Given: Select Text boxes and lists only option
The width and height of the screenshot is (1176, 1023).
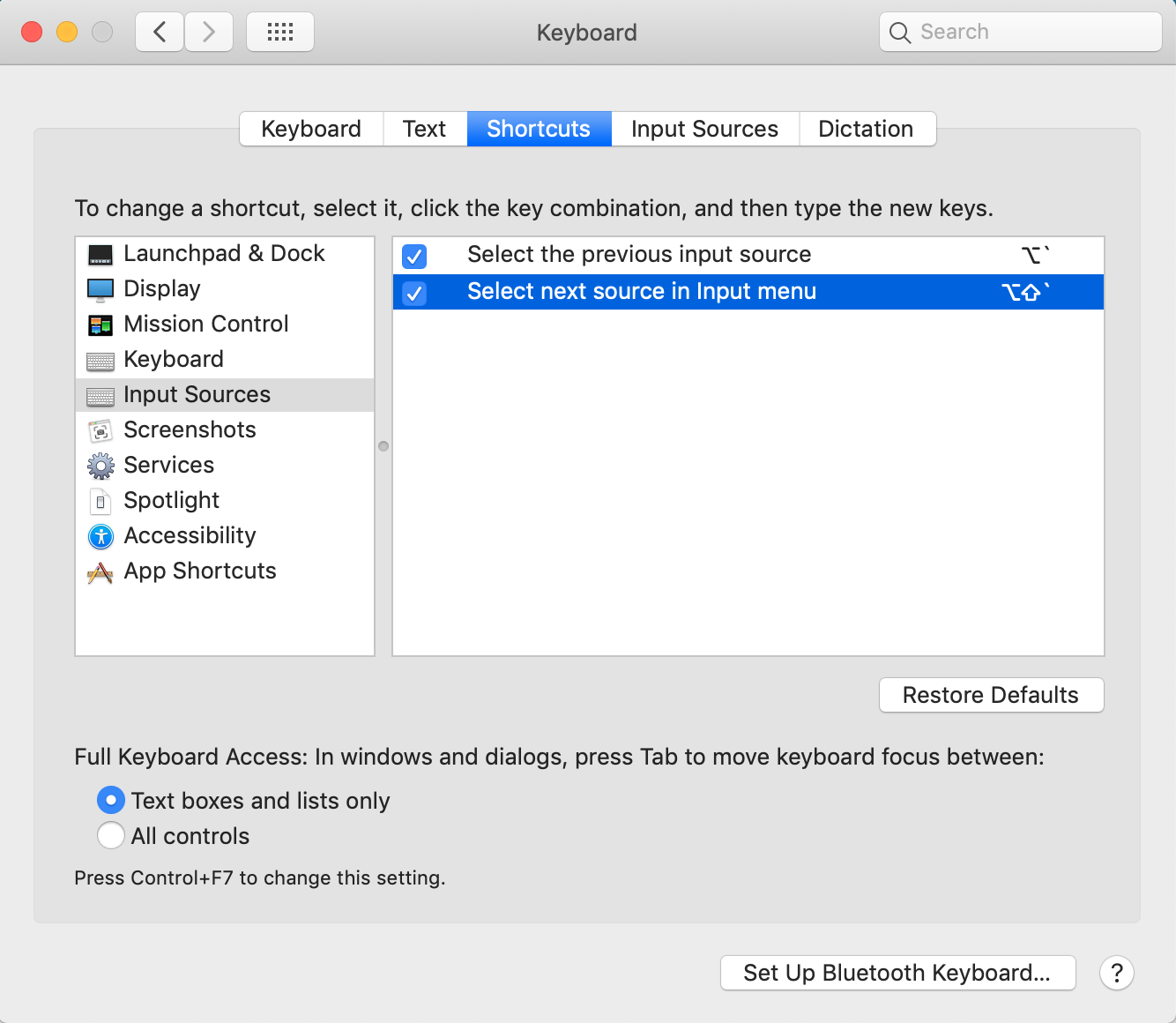Looking at the screenshot, I should tap(111, 800).
